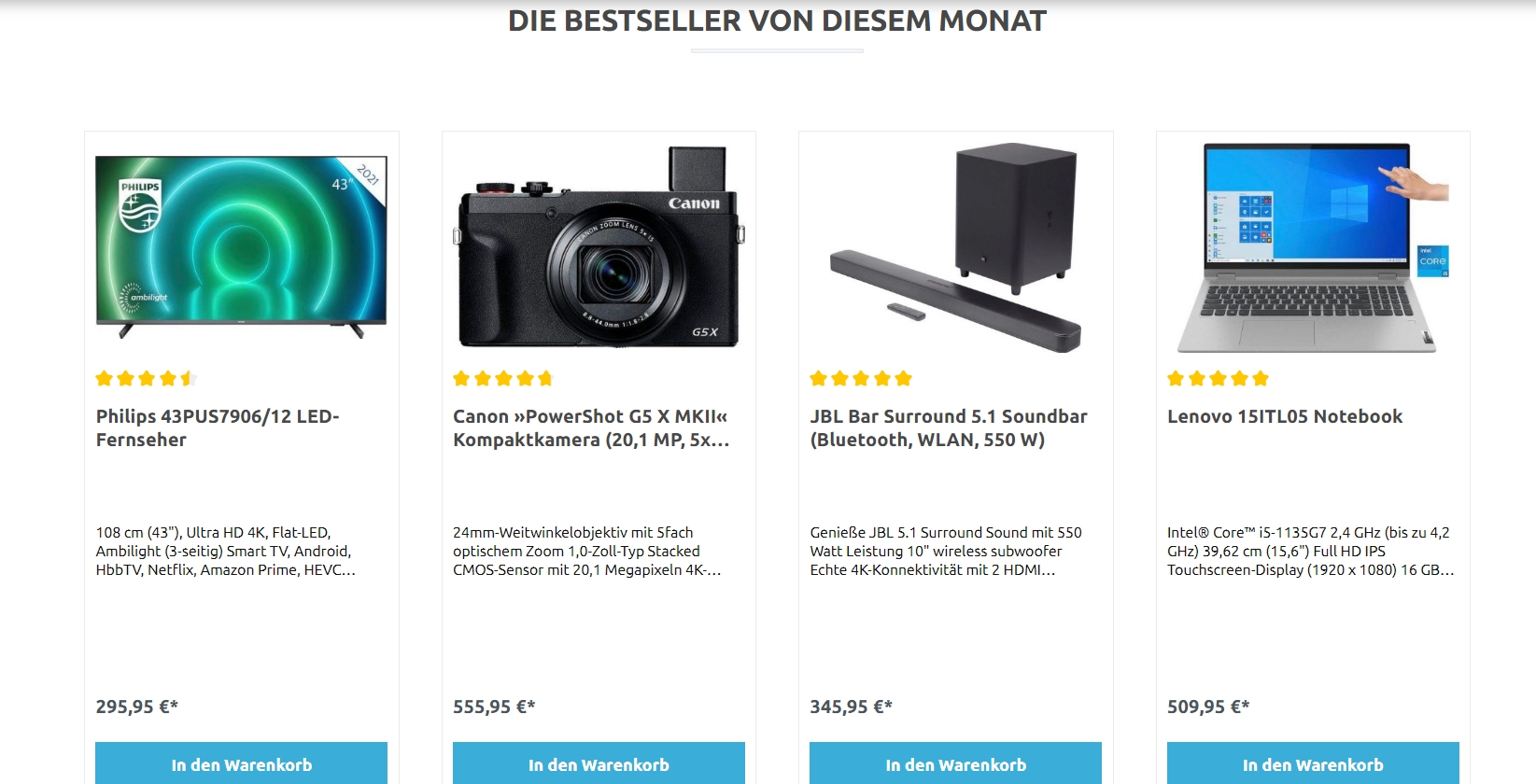Add Philips TV to the Warenkorb
The width and height of the screenshot is (1536, 784).
(x=241, y=764)
